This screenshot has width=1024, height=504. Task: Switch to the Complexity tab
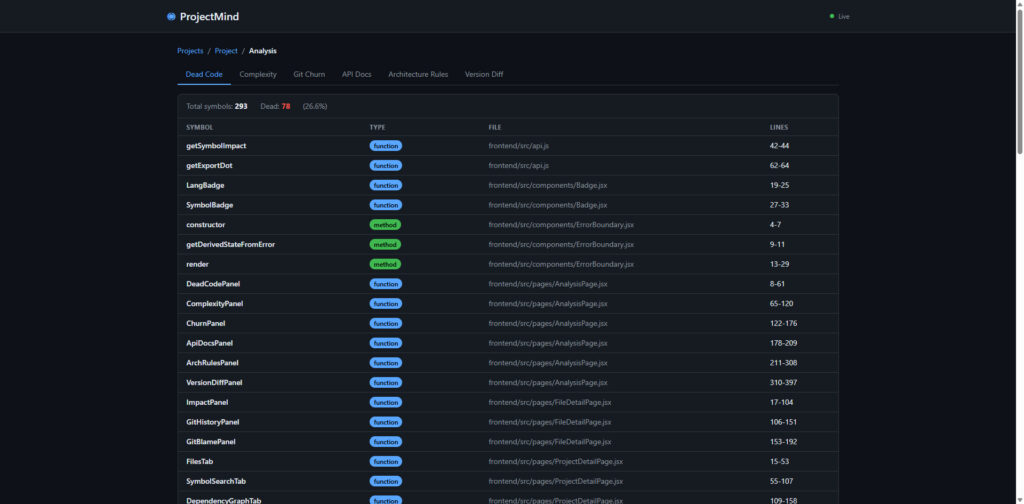point(258,74)
